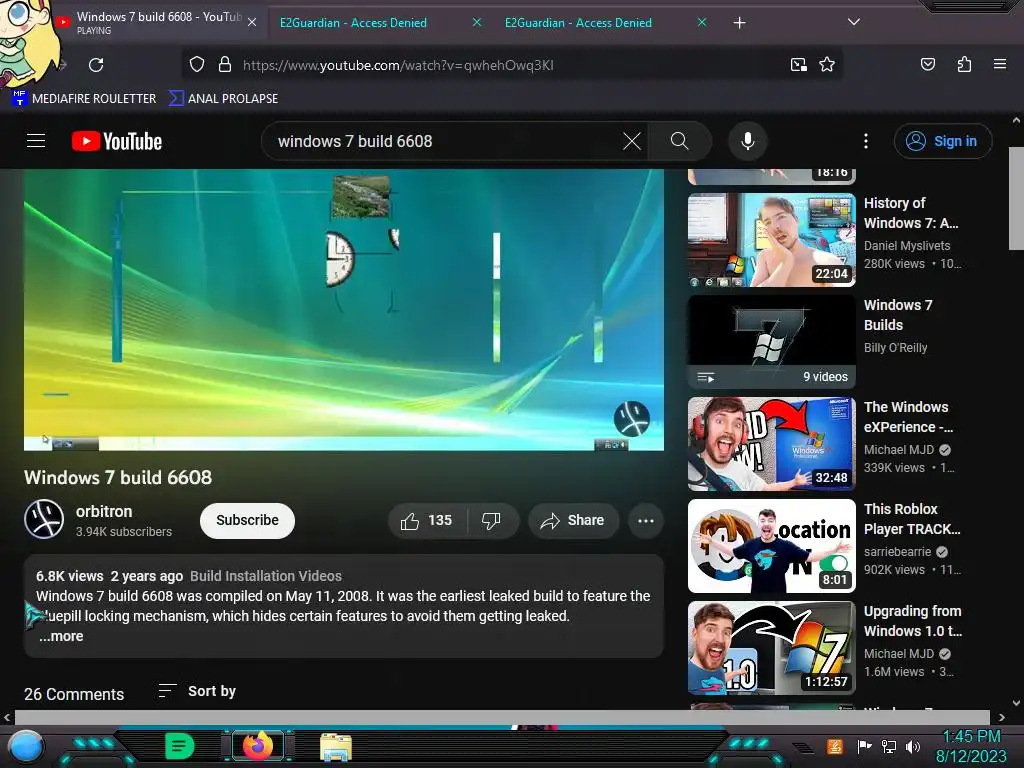The height and width of the screenshot is (768, 1024).
Task: Click Firefox icon in taskbar
Action: pos(257,746)
